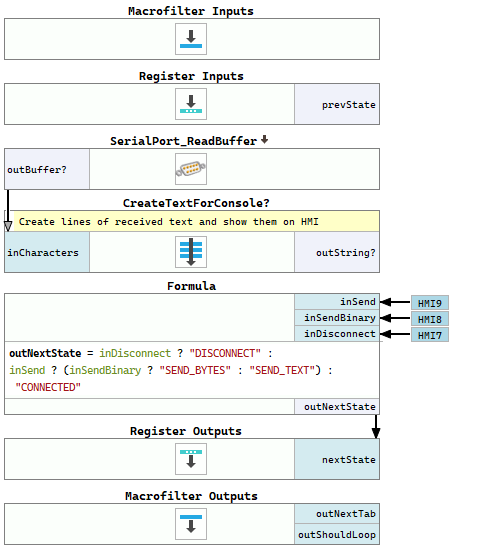The width and height of the screenshot is (500, 550).
Task: Click the CreateTextForConsole filter icon
Action: pyautogui.click(x=191, y=252)
